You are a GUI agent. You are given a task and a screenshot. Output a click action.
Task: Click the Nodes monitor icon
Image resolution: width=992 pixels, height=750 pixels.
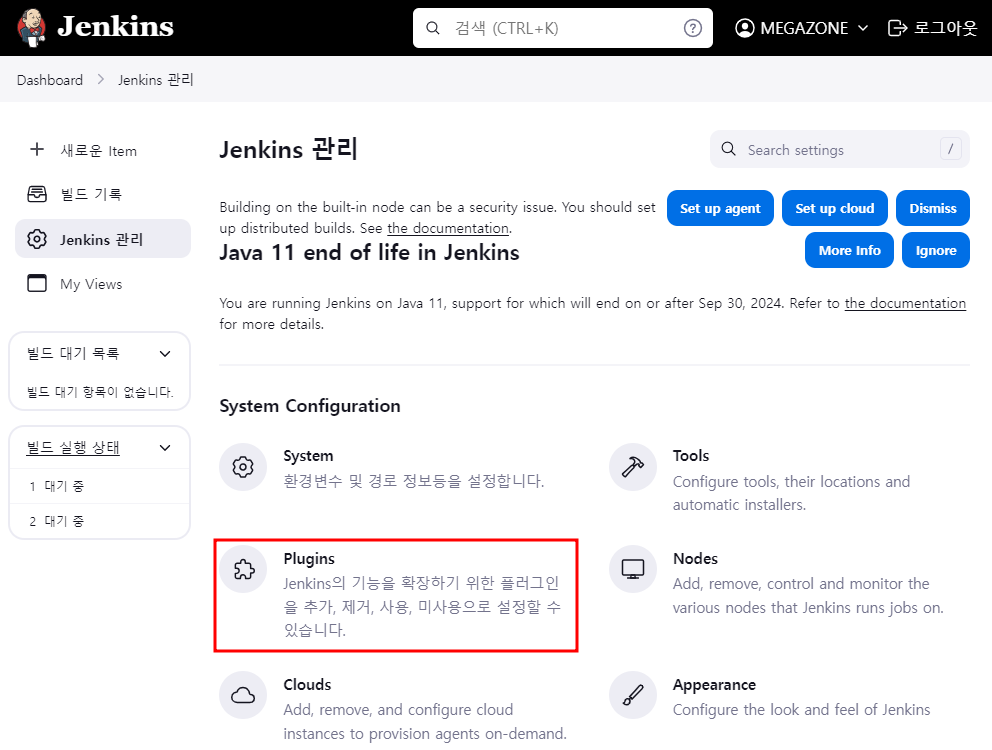[x=633, y=570]
